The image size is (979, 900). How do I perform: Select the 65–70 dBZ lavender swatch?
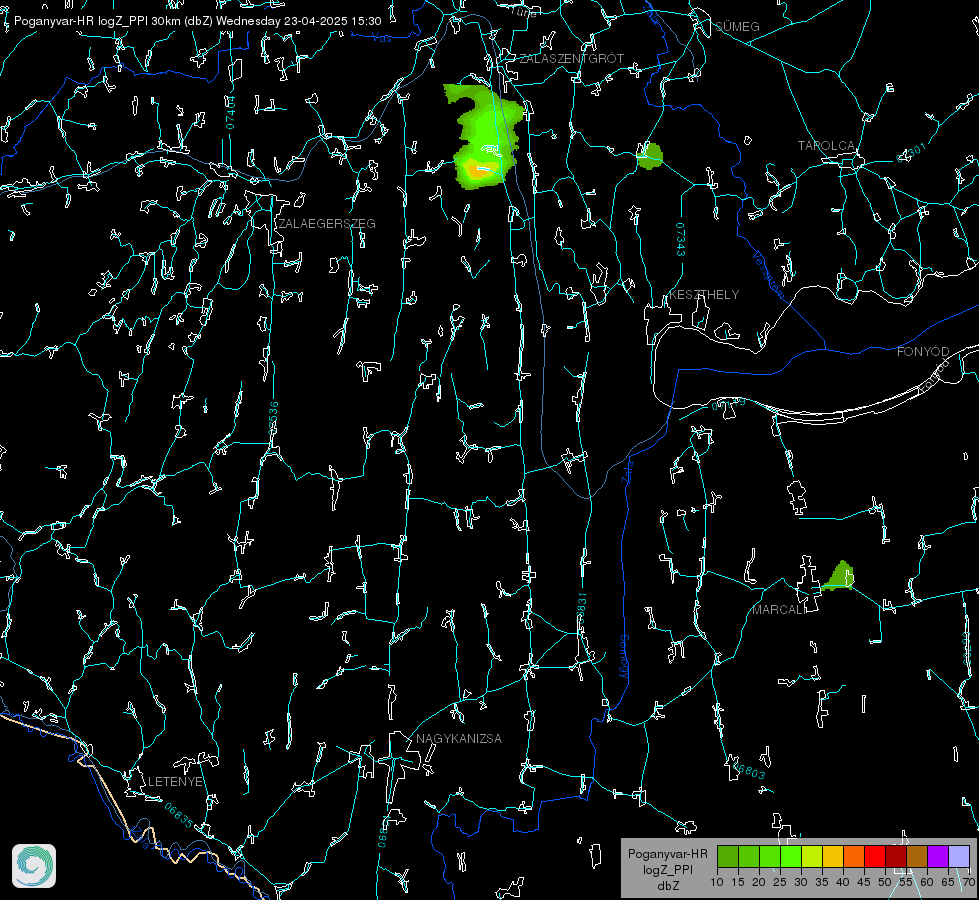click(x=959, y=856)
